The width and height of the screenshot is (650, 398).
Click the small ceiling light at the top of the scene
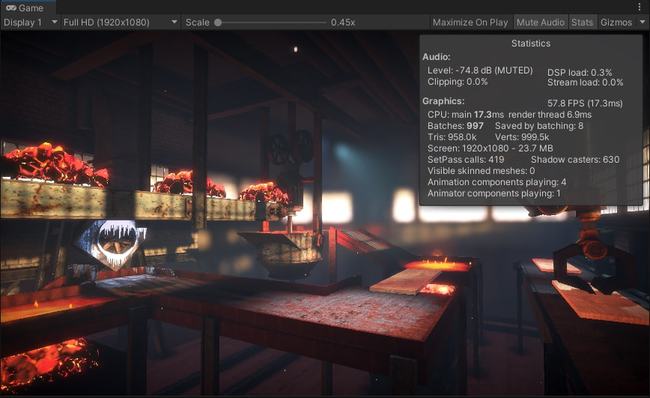click(x=296, y=49)
